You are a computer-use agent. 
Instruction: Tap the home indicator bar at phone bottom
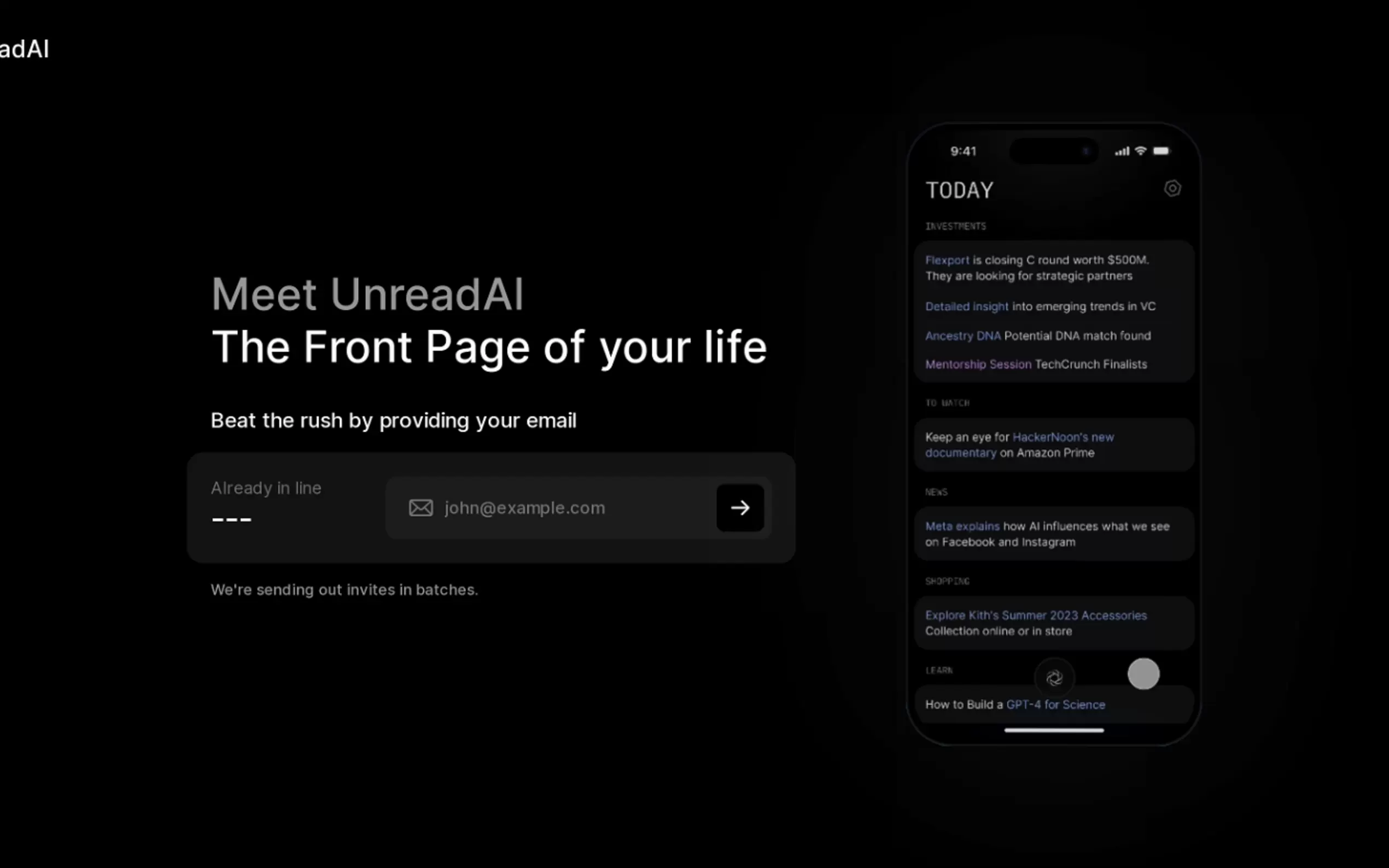tap(1055, 730)
